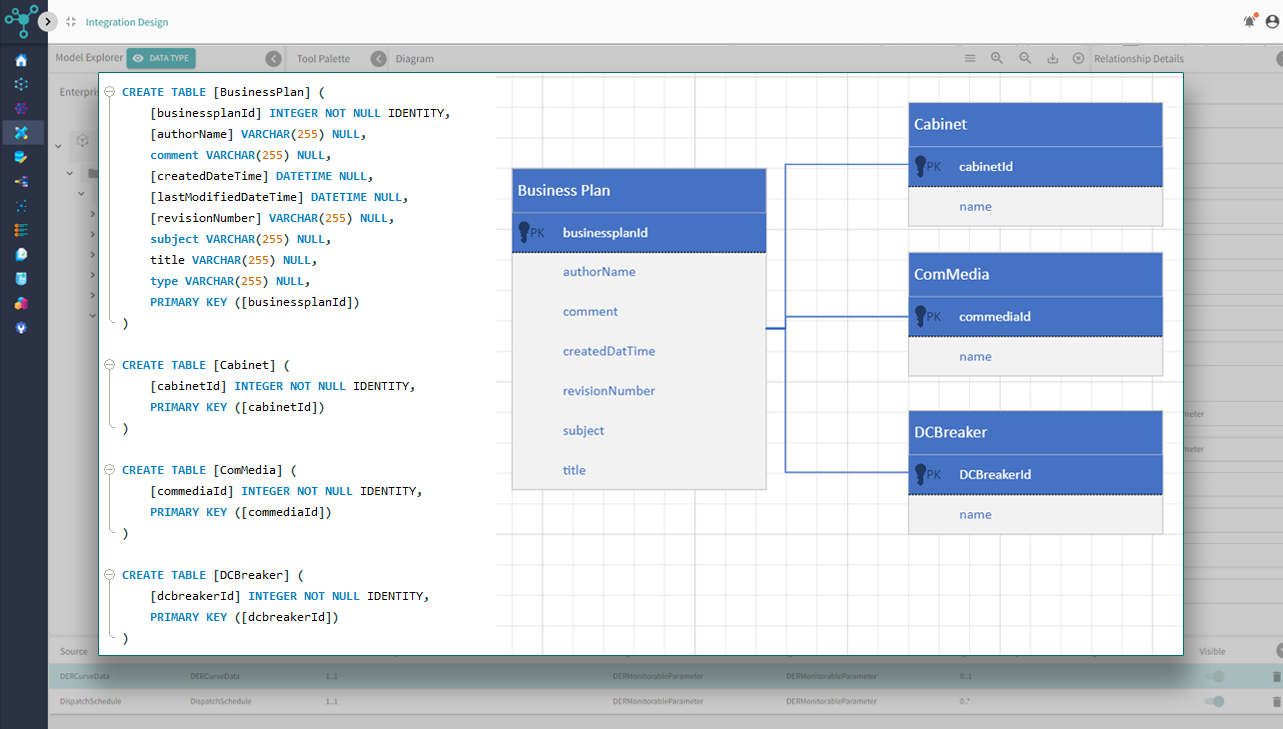Open the Home page from sidebar
The image size is (1283, 729).
[x=21, y=60]
